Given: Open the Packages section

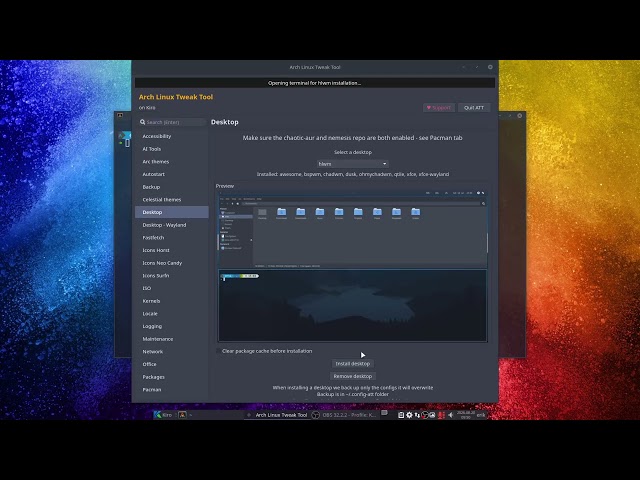Looking at the screenshot, I should pyautogui.click(x=171, y=377).
